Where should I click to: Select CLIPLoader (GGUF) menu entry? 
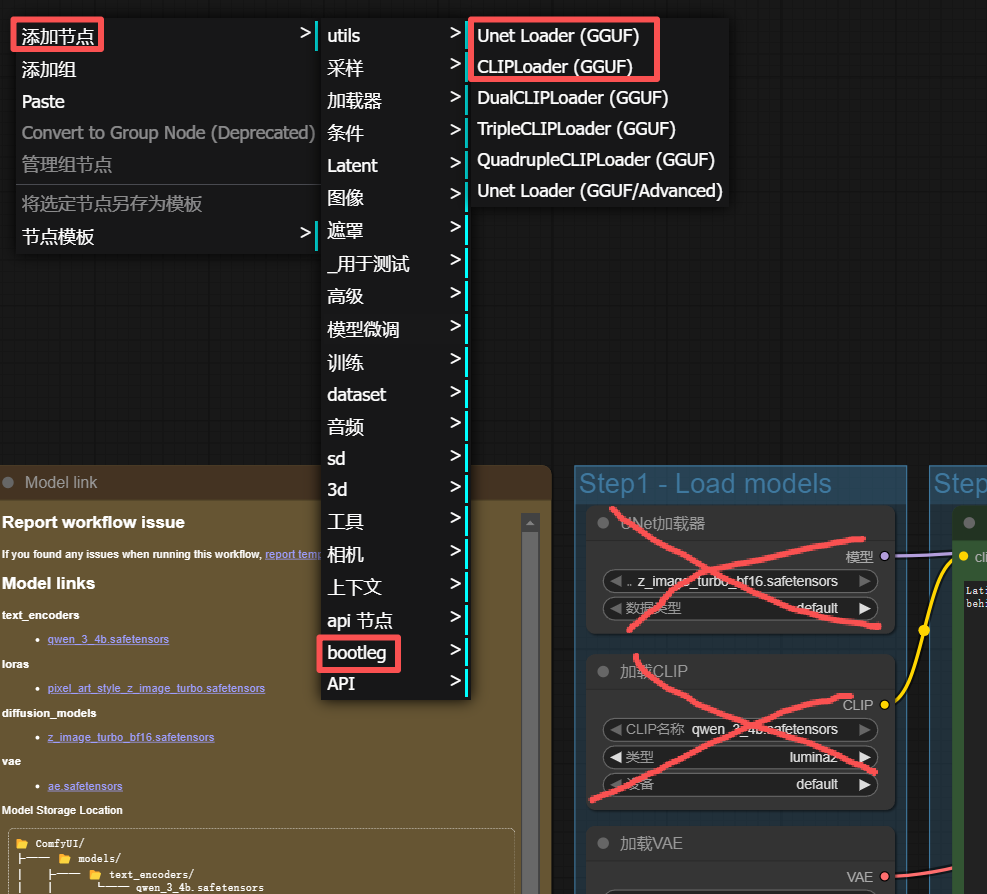pyautogui.click(x=554, y=67)
